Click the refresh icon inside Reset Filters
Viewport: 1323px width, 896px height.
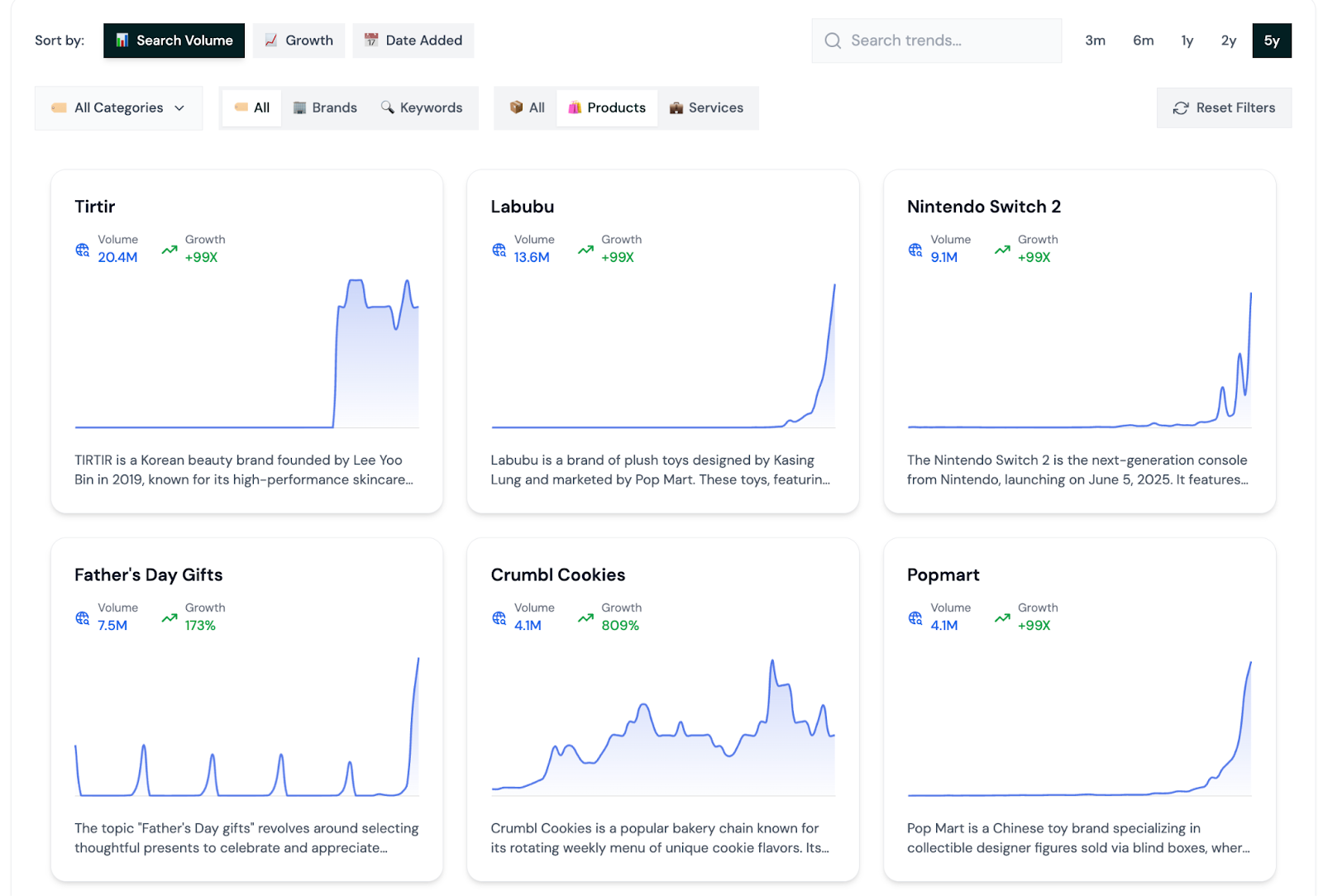click(1180, 107)
